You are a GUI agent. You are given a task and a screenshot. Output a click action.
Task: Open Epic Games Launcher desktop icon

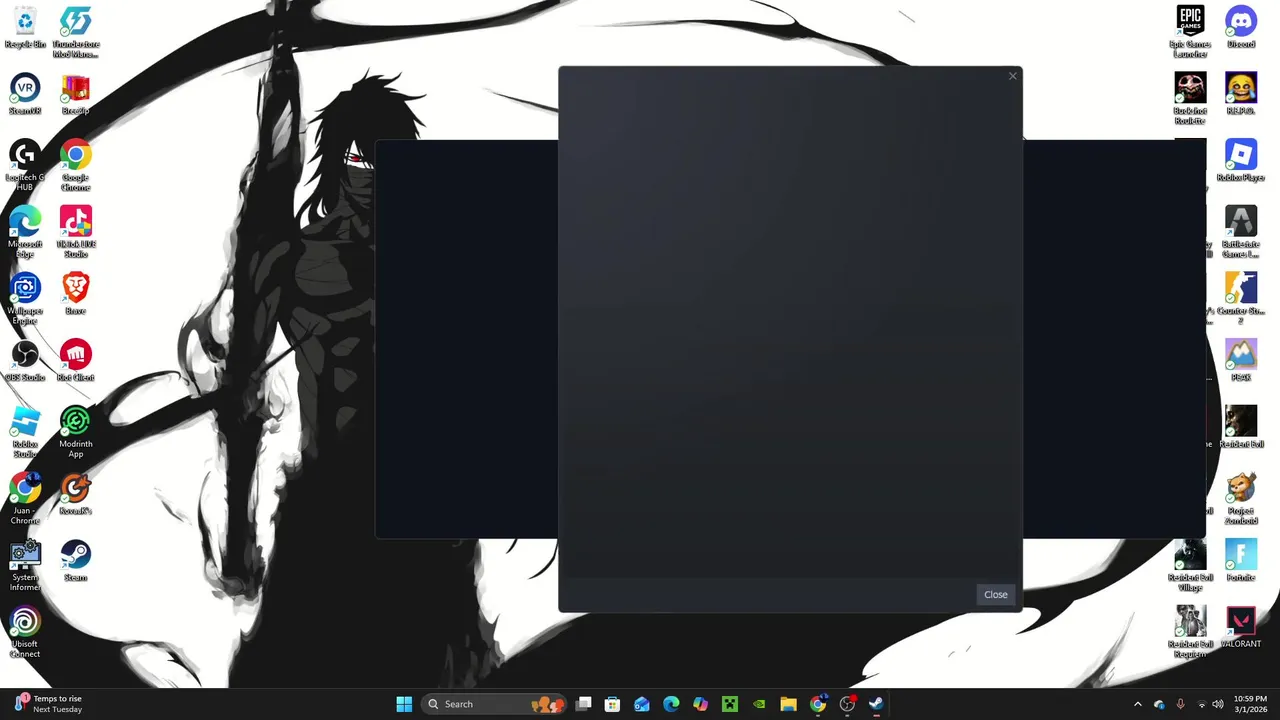(x=1190, y=32)
